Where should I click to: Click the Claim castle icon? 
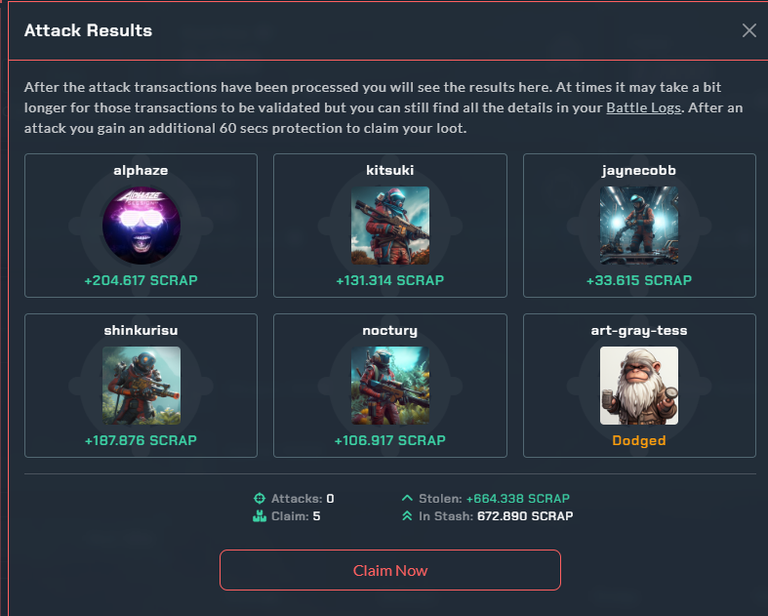coord(260,516)
